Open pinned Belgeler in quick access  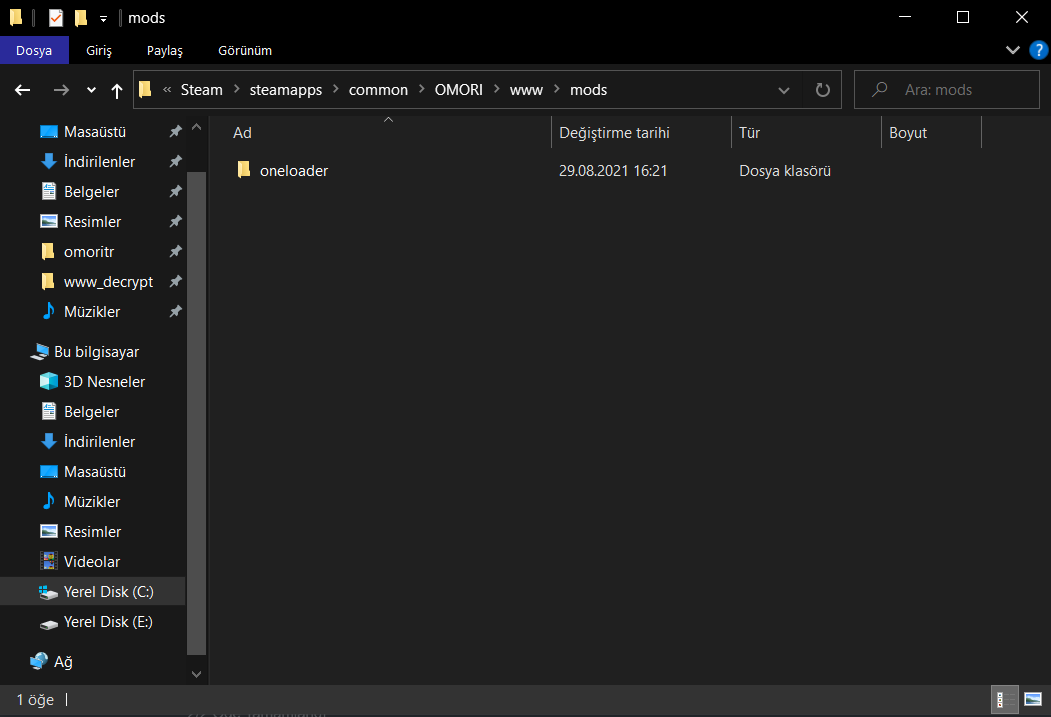pos(91,192)
